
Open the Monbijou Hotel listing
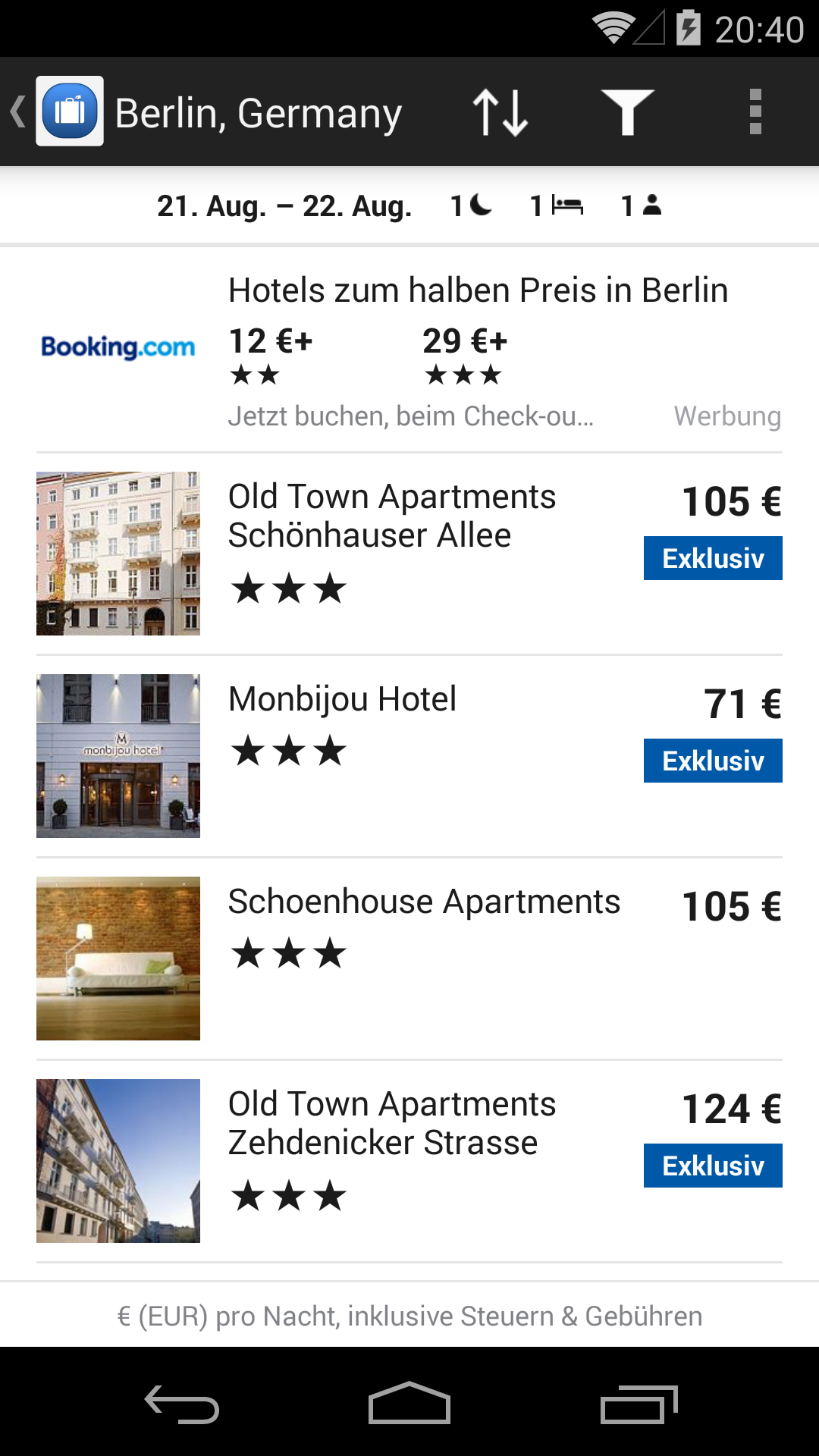pyautogui.click(x=409, y=756)
